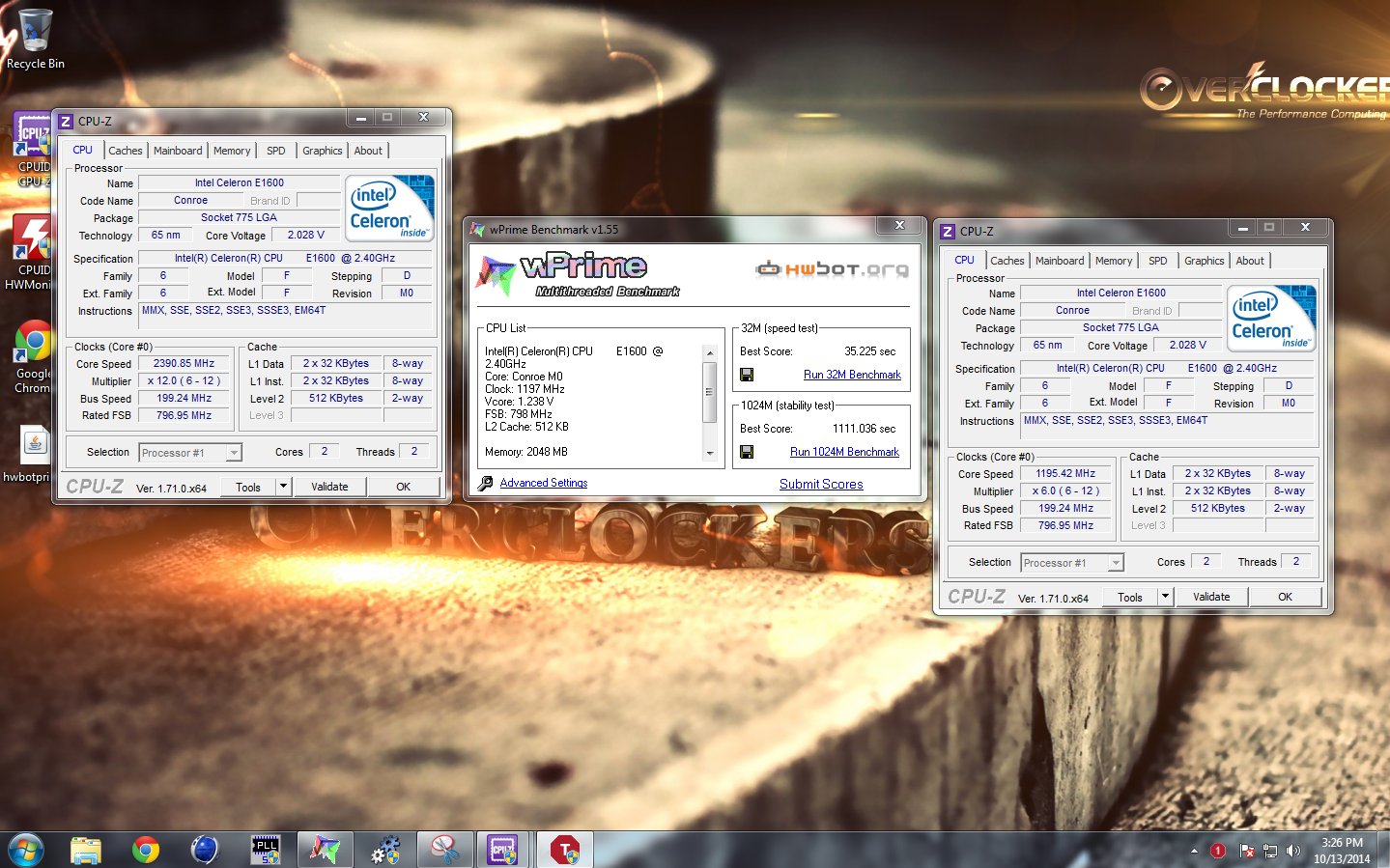Click the CPU List scrollbar down arrow
Image resolution: width=1390 pixels, height=868 pixels.
pos(710,453)
